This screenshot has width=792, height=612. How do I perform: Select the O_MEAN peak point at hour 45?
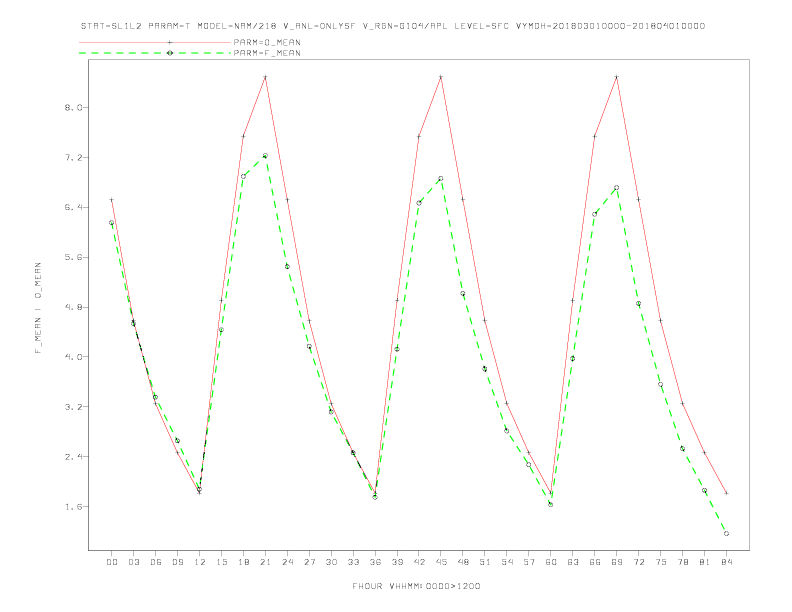click(441, 77)
